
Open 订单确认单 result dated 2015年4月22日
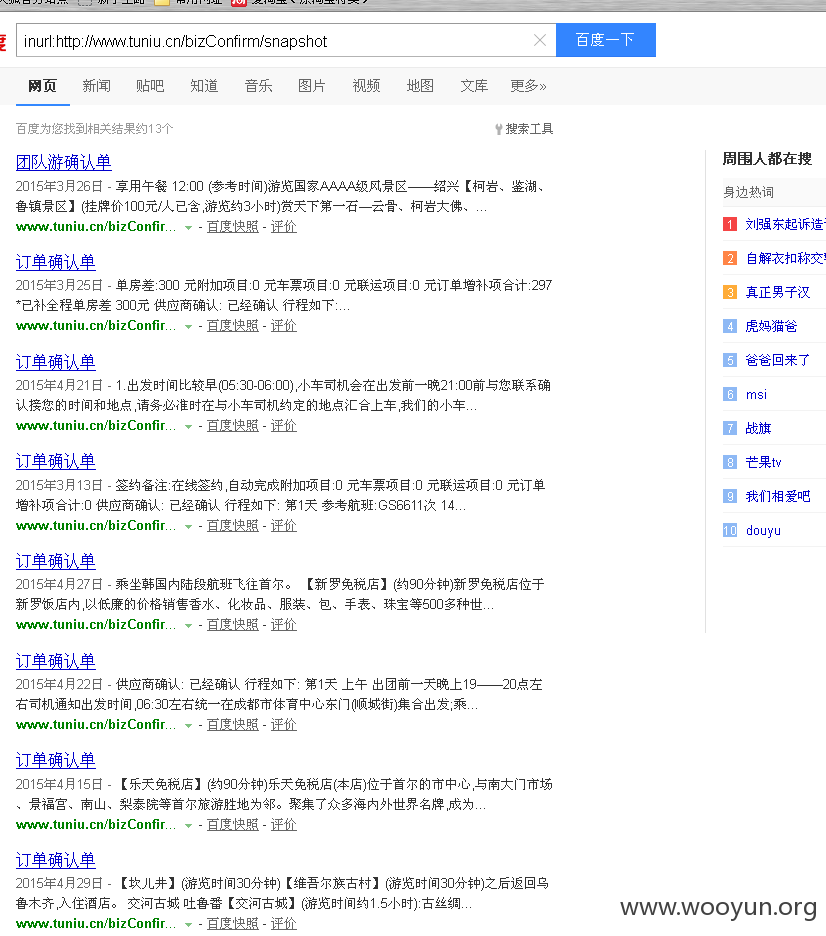coord(56,661)
